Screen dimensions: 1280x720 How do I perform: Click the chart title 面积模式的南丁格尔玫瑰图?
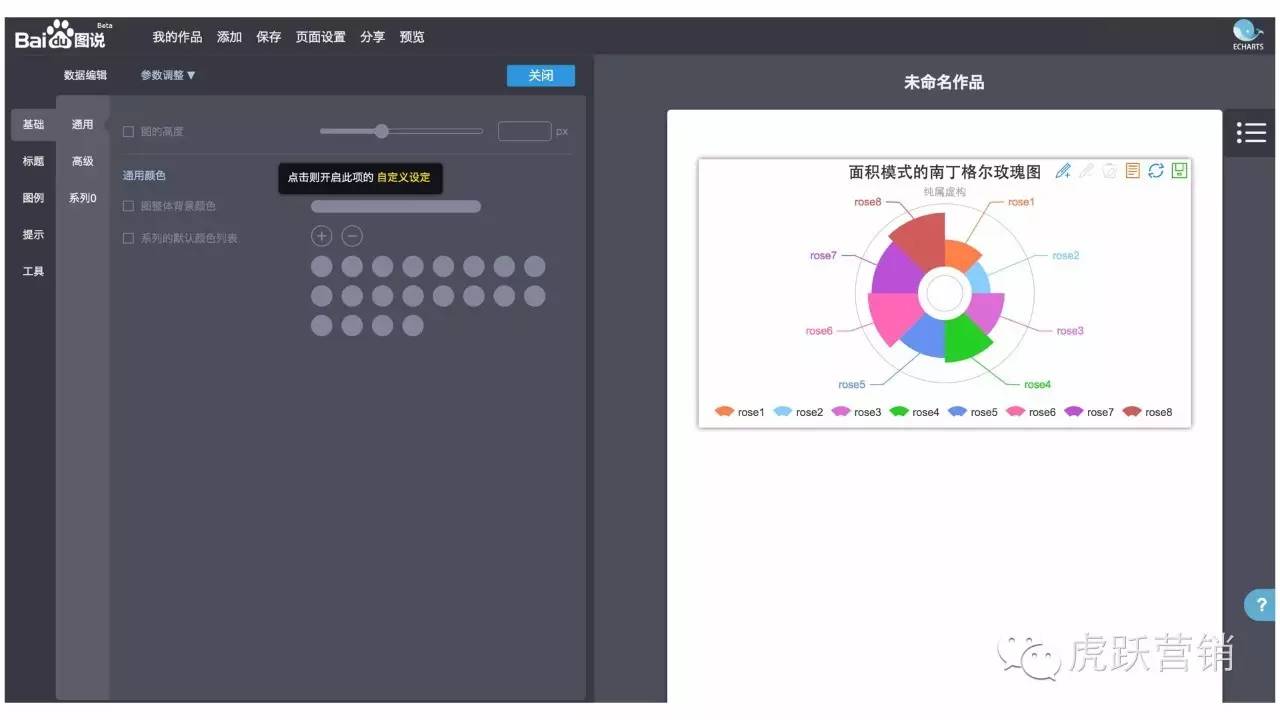[x=945, y=172]
